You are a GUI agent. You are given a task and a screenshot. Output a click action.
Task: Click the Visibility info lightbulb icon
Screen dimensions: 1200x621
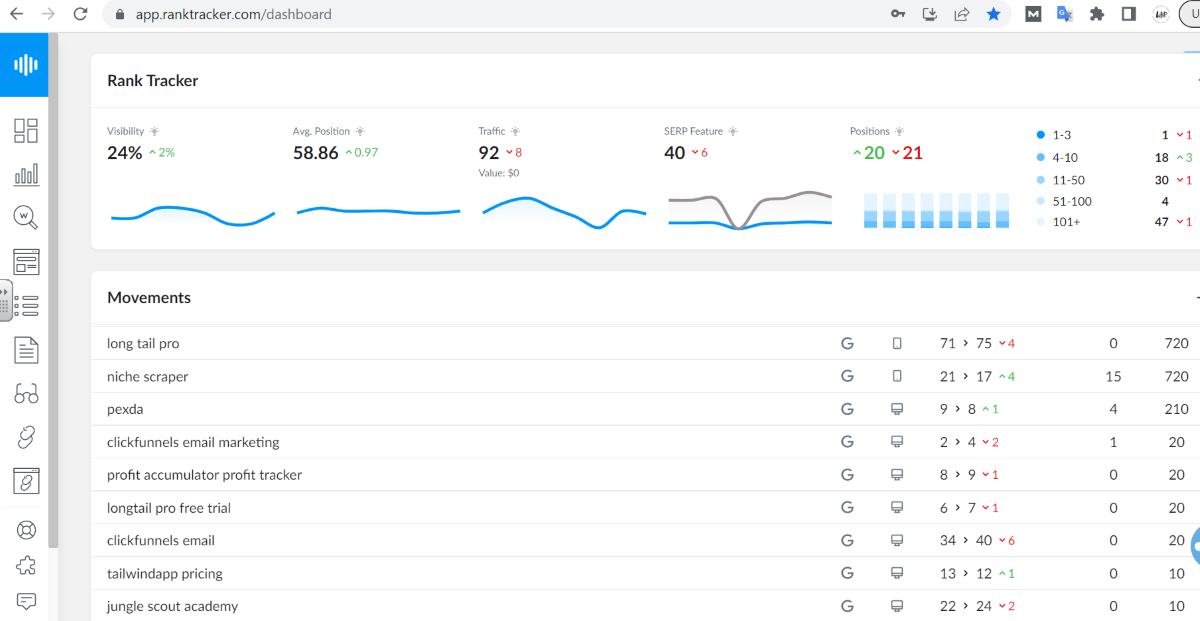155,131
